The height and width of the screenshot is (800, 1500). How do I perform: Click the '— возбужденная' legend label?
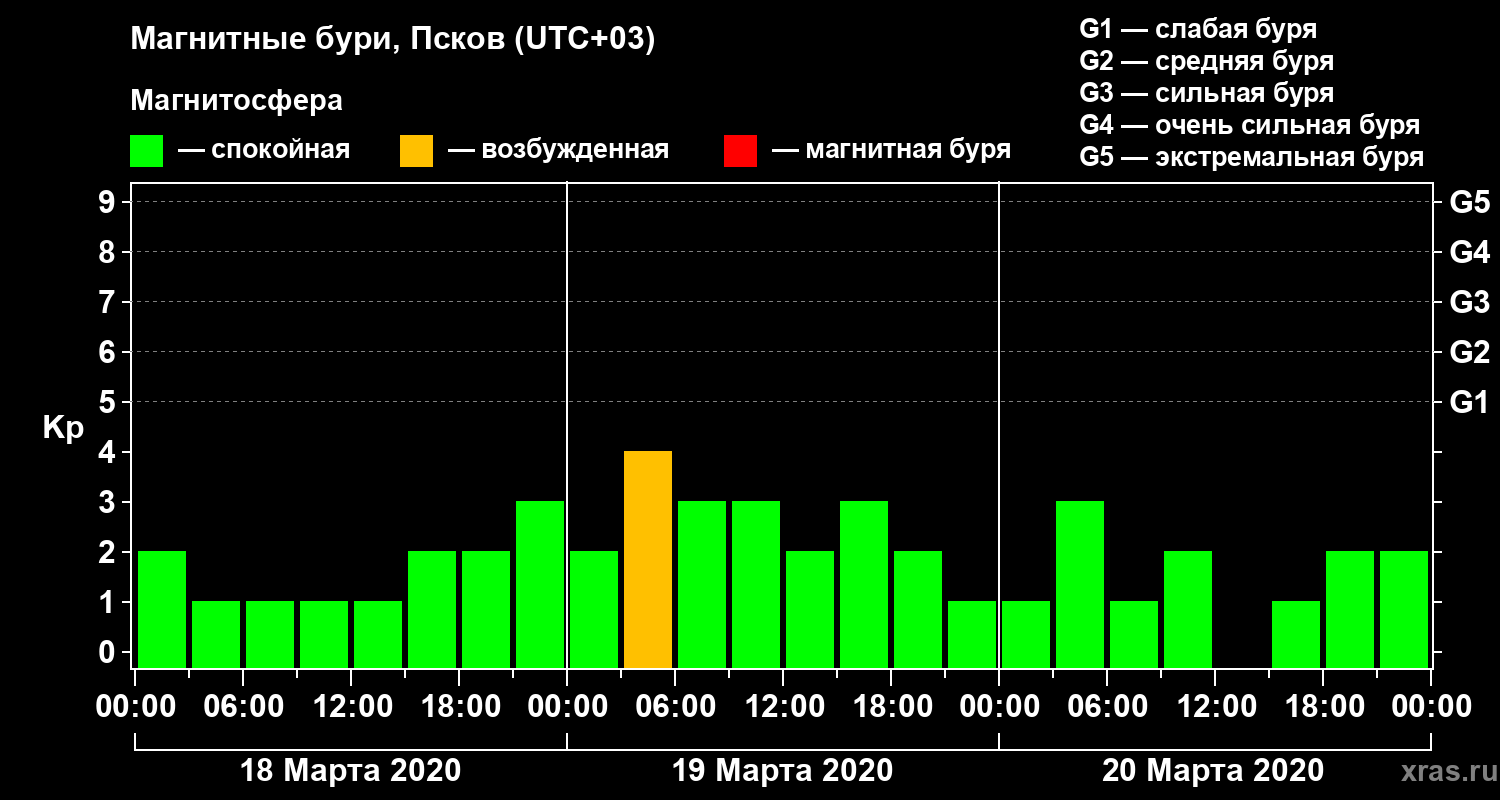coord(559,151)
